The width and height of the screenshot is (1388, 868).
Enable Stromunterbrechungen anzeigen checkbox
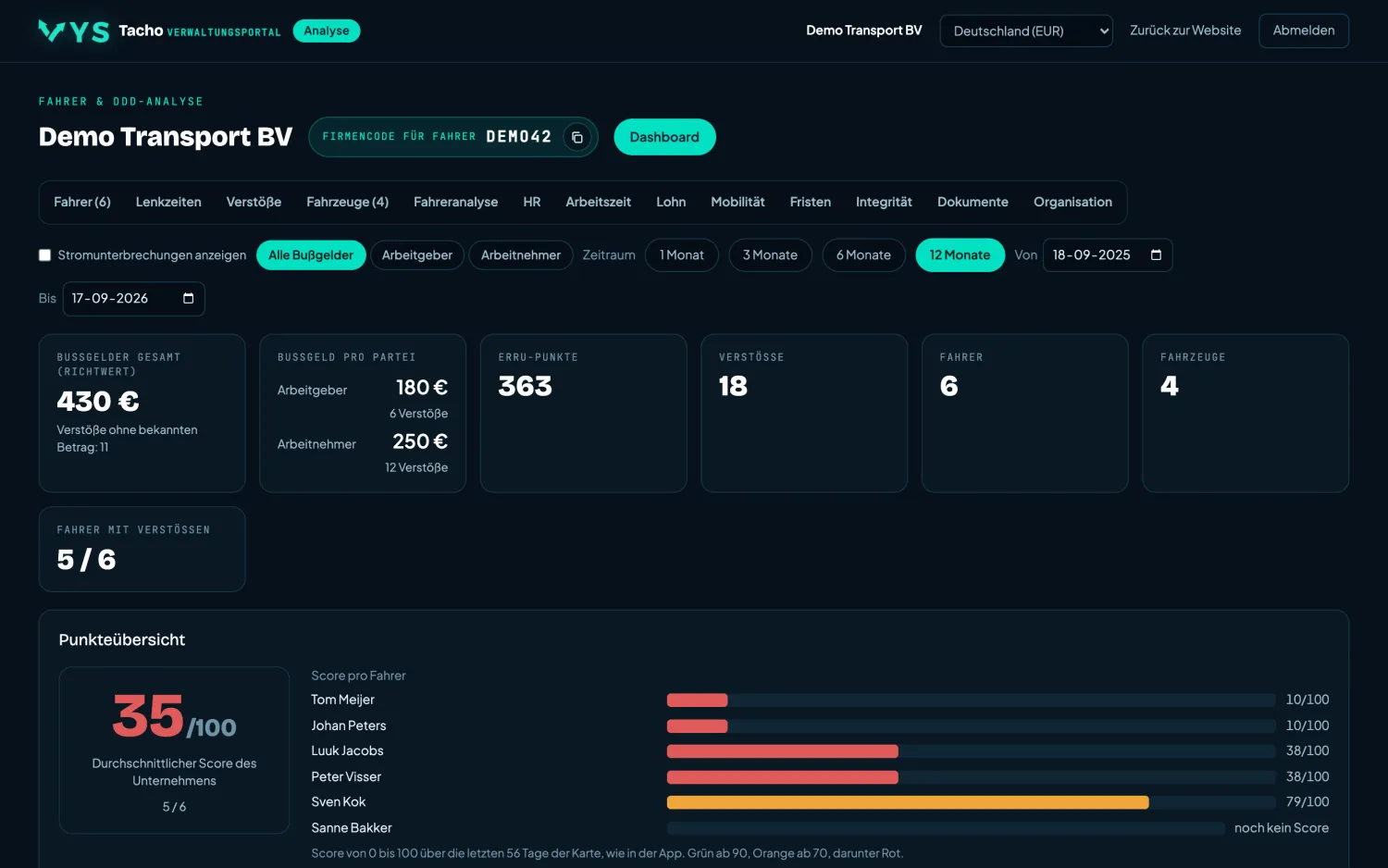click(44, 255)
